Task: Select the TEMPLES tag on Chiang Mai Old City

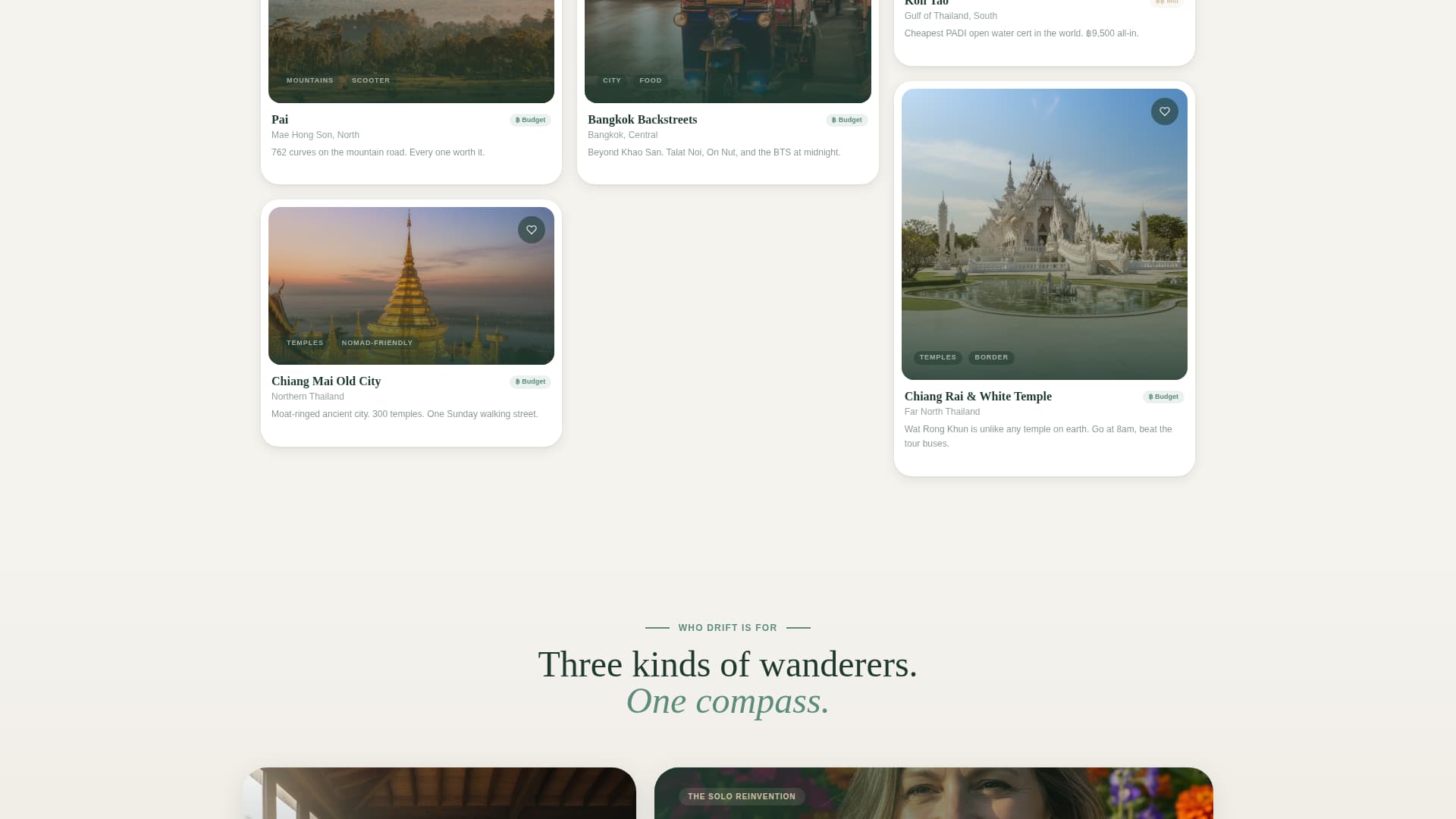Action: 304,343
